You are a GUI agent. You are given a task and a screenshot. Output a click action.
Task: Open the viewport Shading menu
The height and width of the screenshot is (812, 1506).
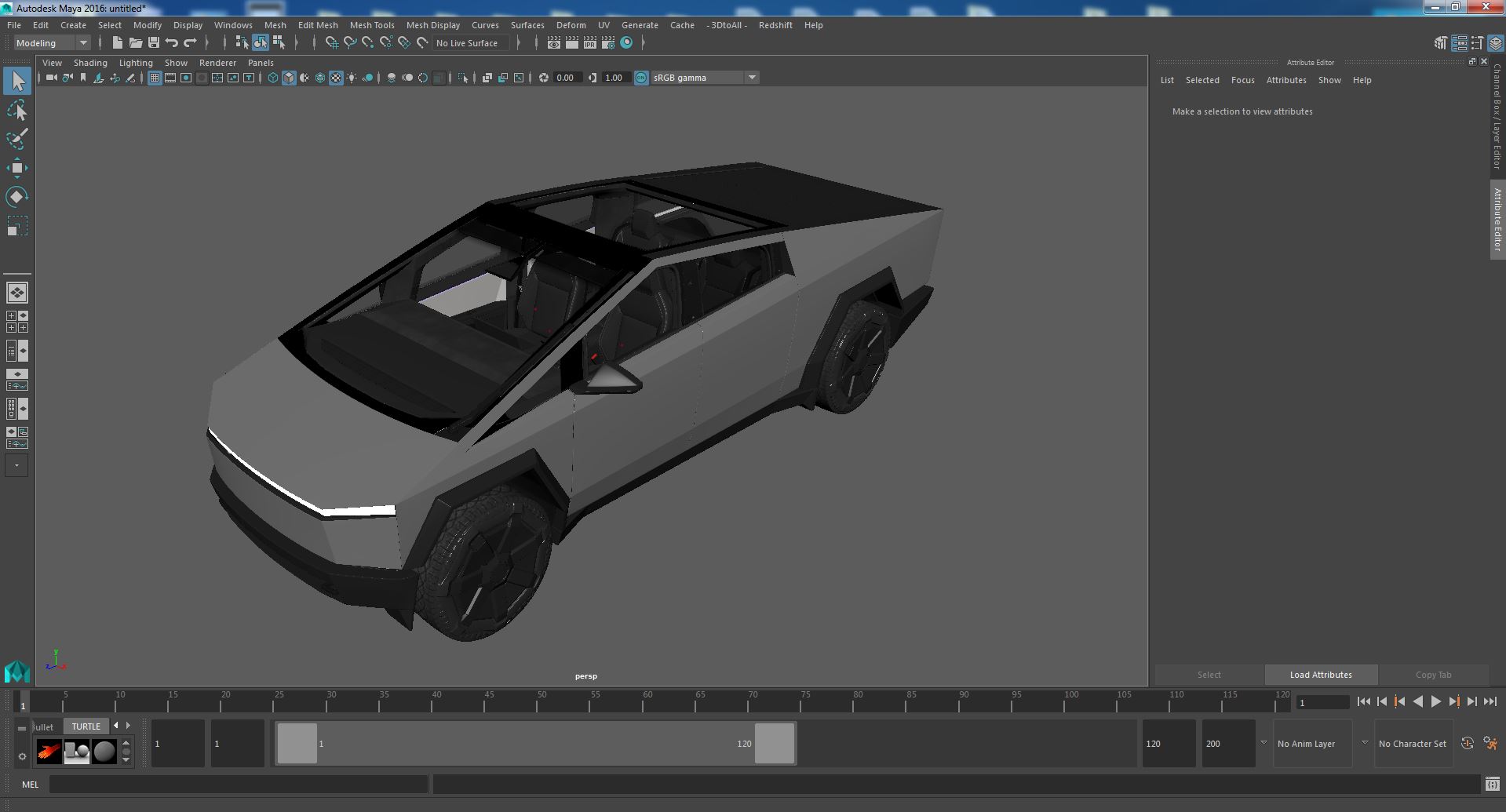pyautogui.click(x=90, y=63)
